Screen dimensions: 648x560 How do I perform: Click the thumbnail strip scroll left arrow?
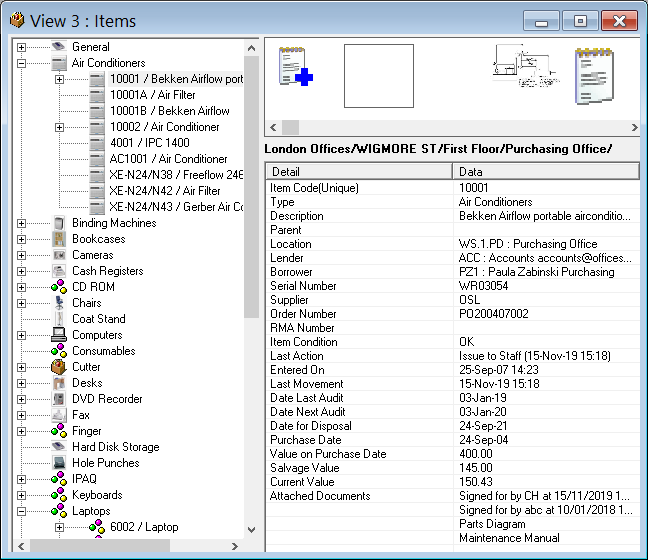[x=273, y=127]
